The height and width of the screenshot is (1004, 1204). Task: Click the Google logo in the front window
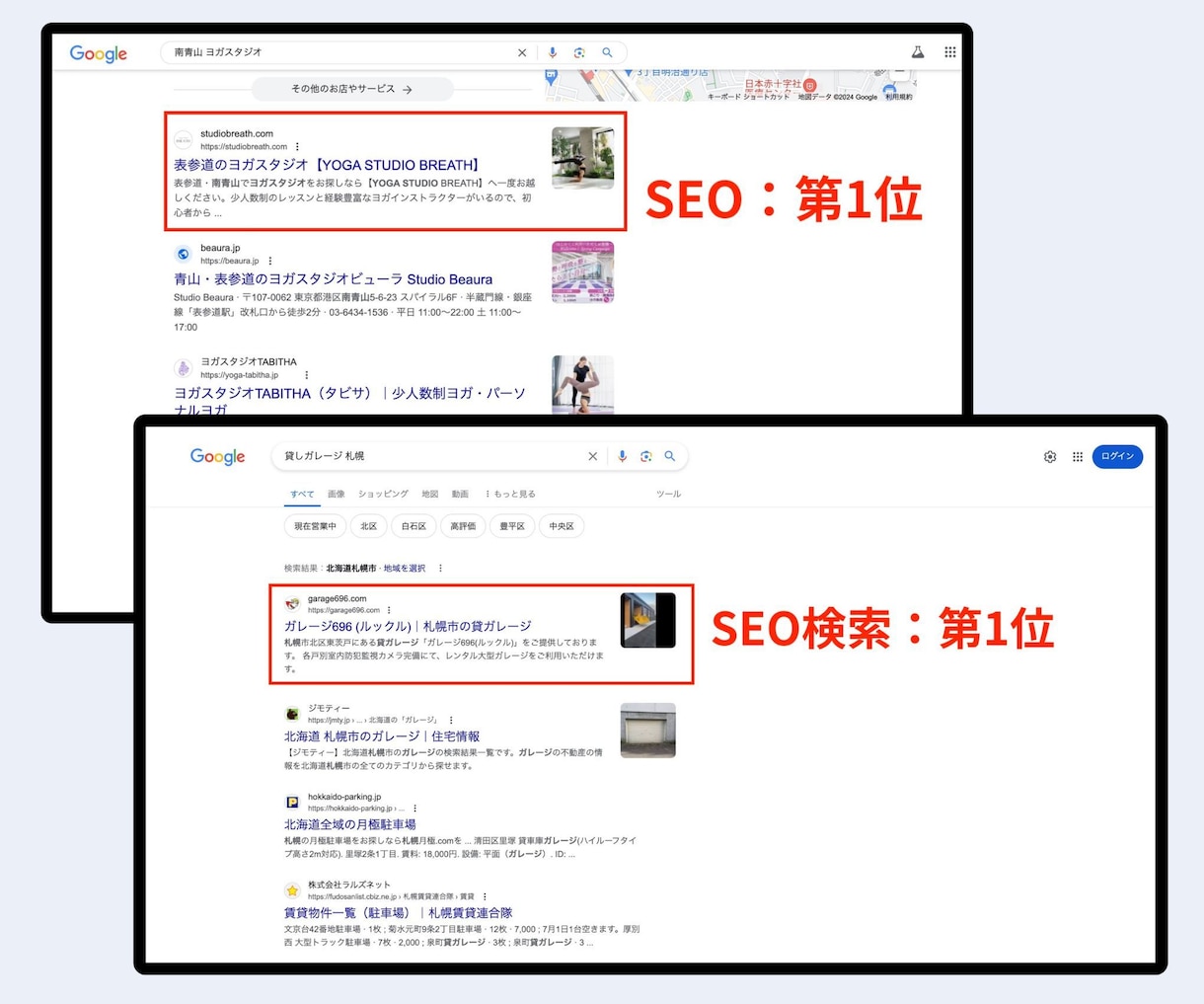[x=217, y=456]
